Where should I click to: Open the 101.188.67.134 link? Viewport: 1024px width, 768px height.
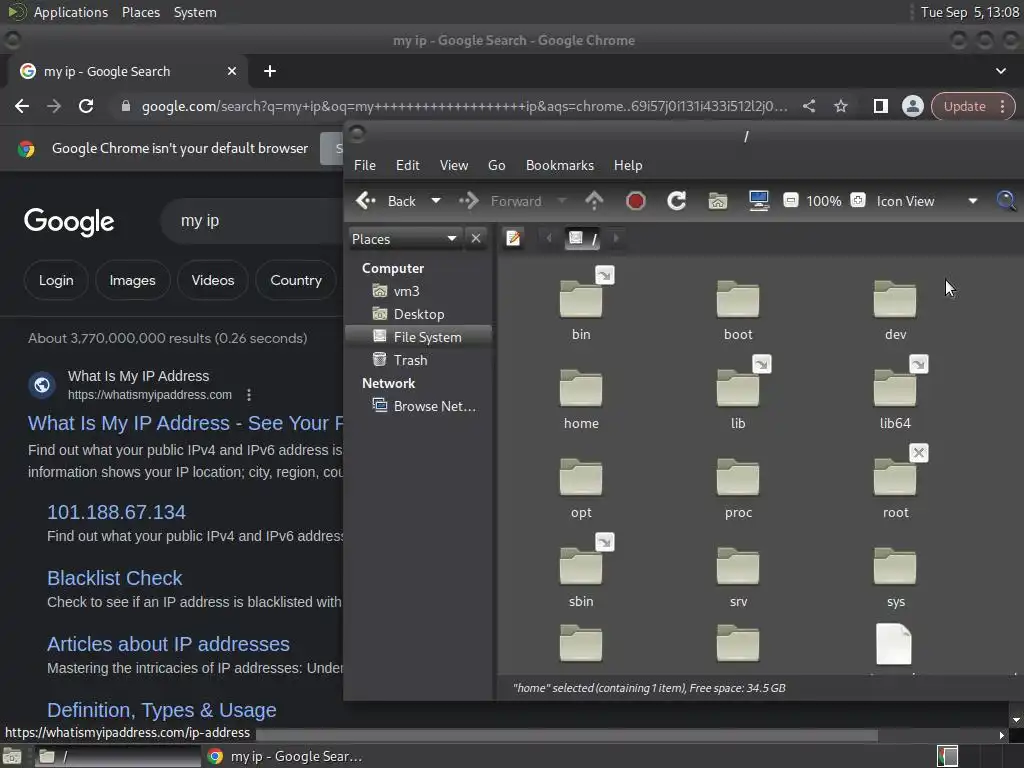116,512
